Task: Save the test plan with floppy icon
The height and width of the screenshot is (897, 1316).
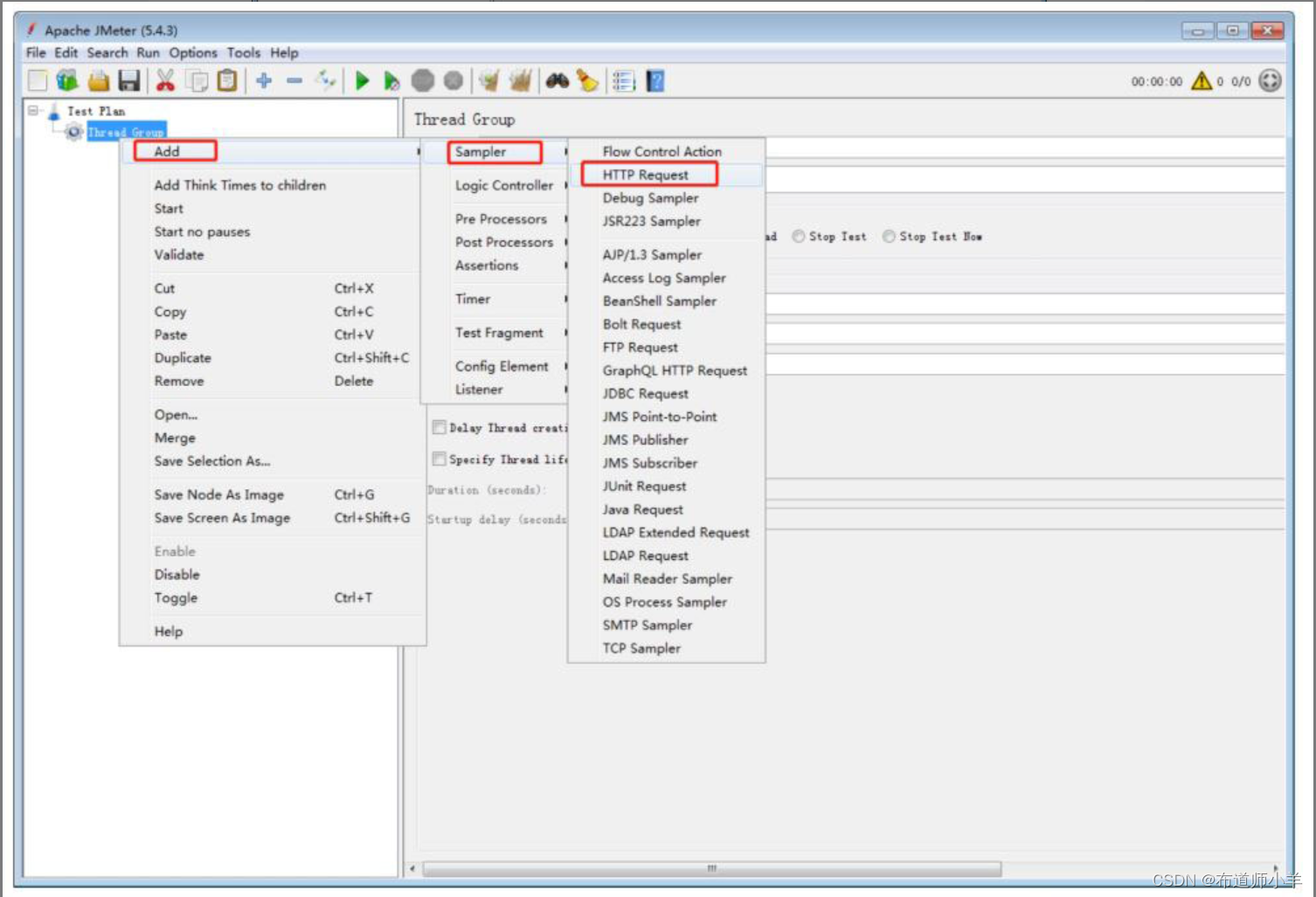Action: click(x=129, y=81)
